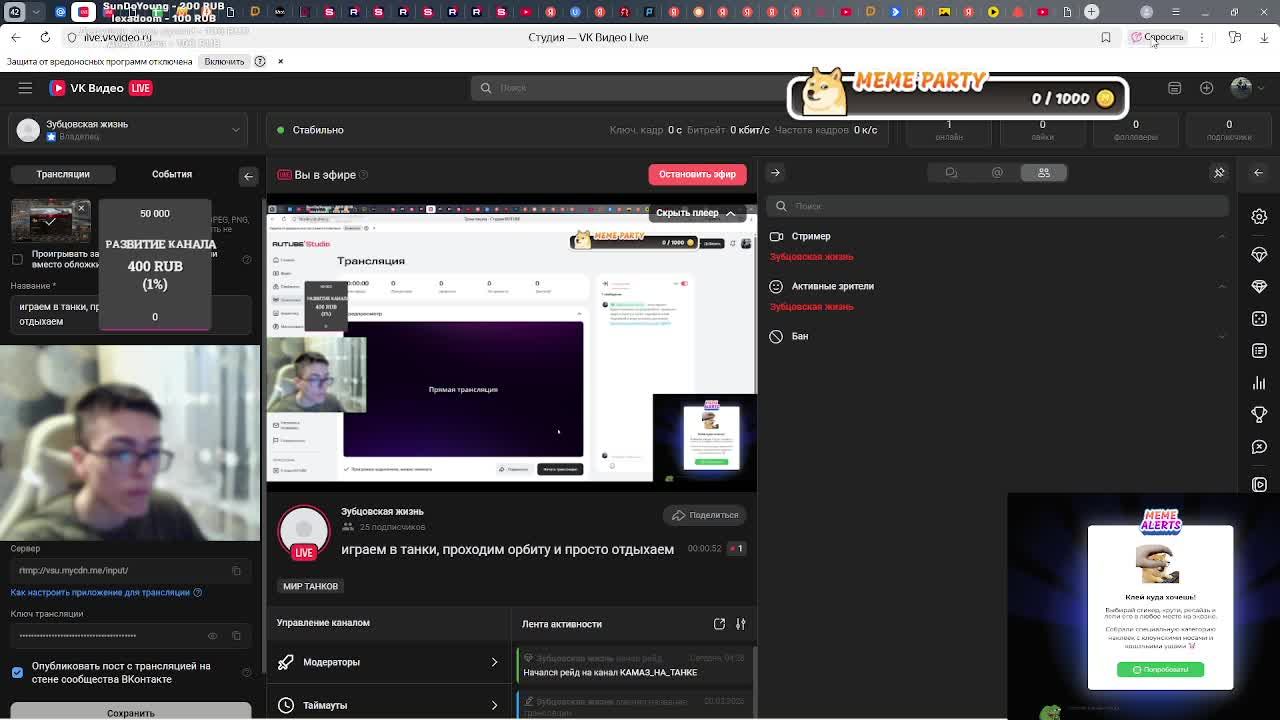Collapse the Активные зрители group

pos(1222,287)
